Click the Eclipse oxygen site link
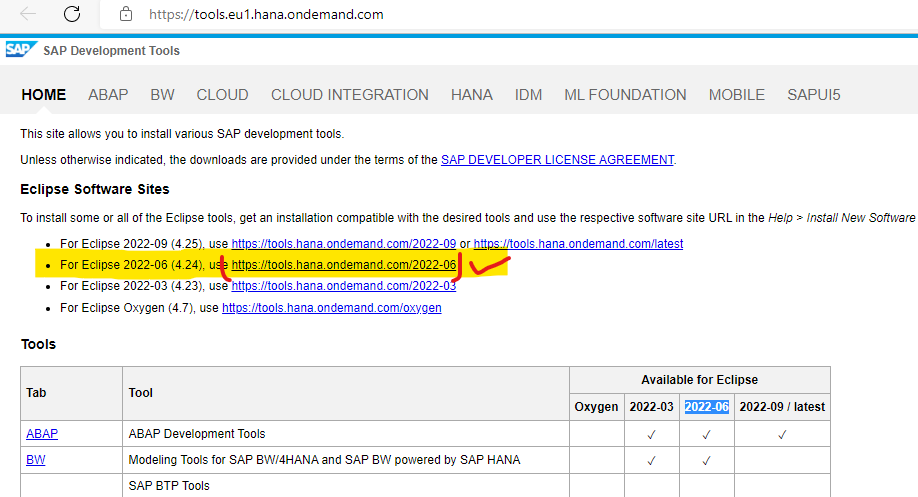 331,308
